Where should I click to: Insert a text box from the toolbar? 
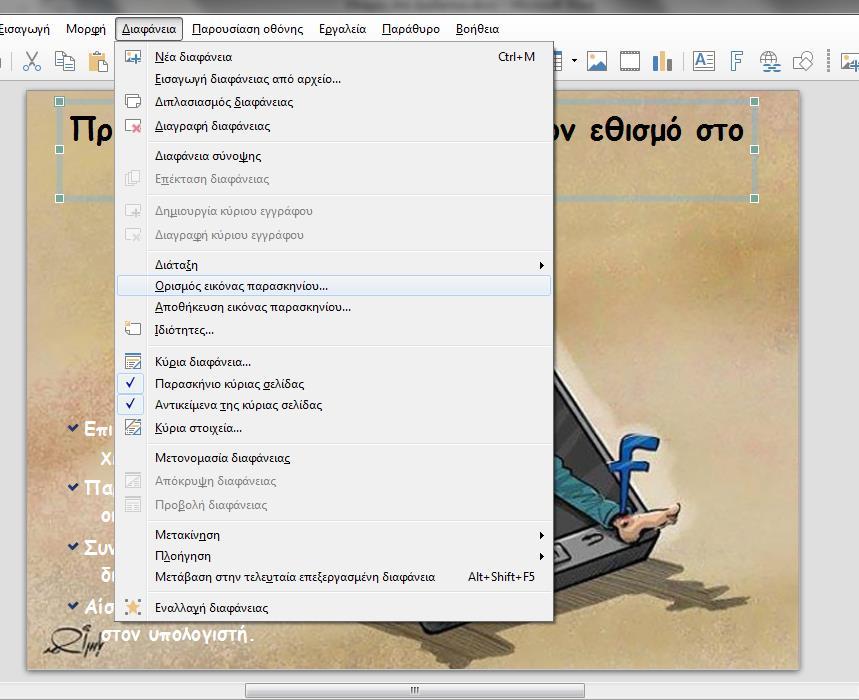(703, 61)
